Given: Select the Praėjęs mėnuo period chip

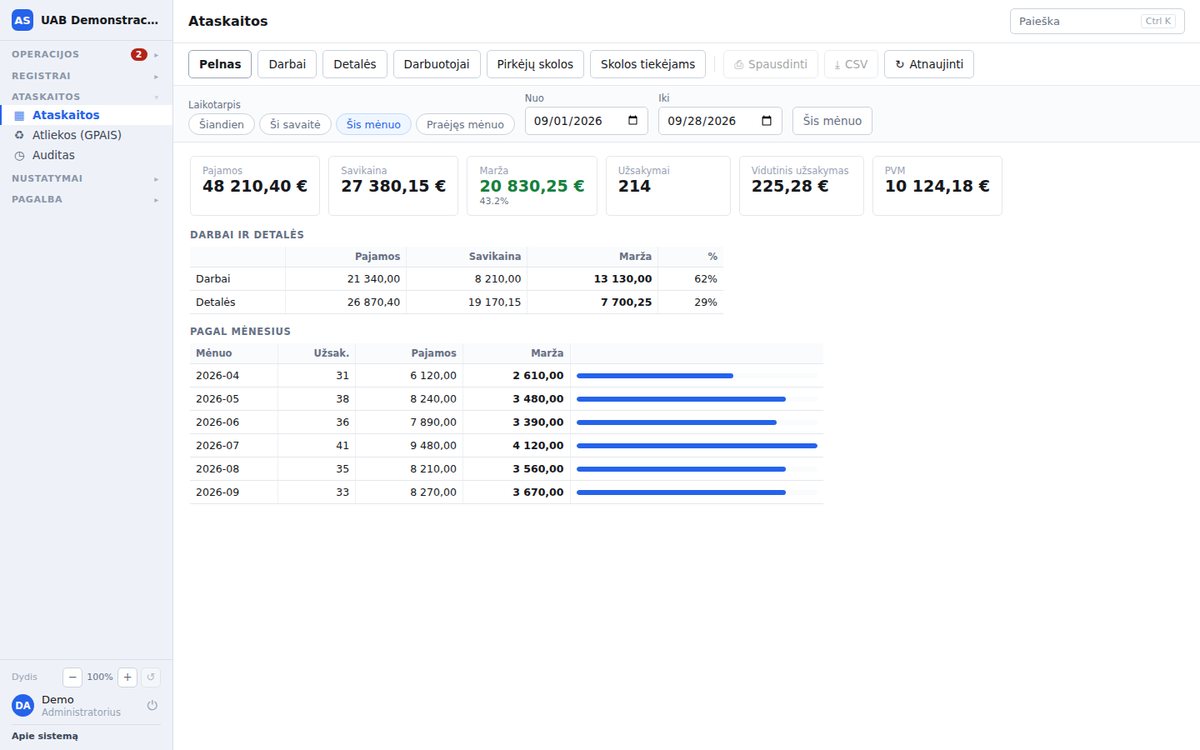Looking at the screenshot, I should pos(465,124).
